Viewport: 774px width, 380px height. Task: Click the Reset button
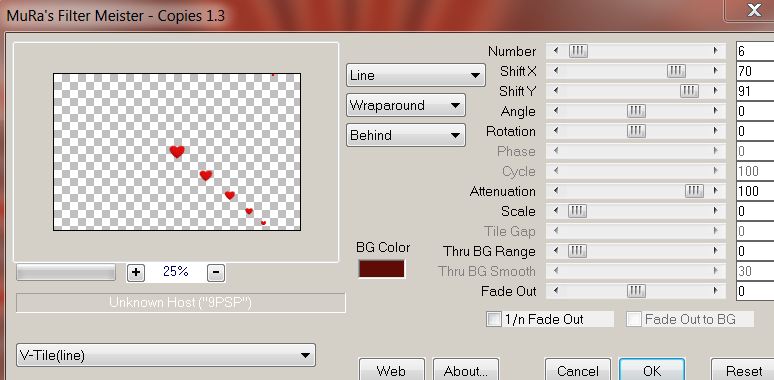pos(744,370)
